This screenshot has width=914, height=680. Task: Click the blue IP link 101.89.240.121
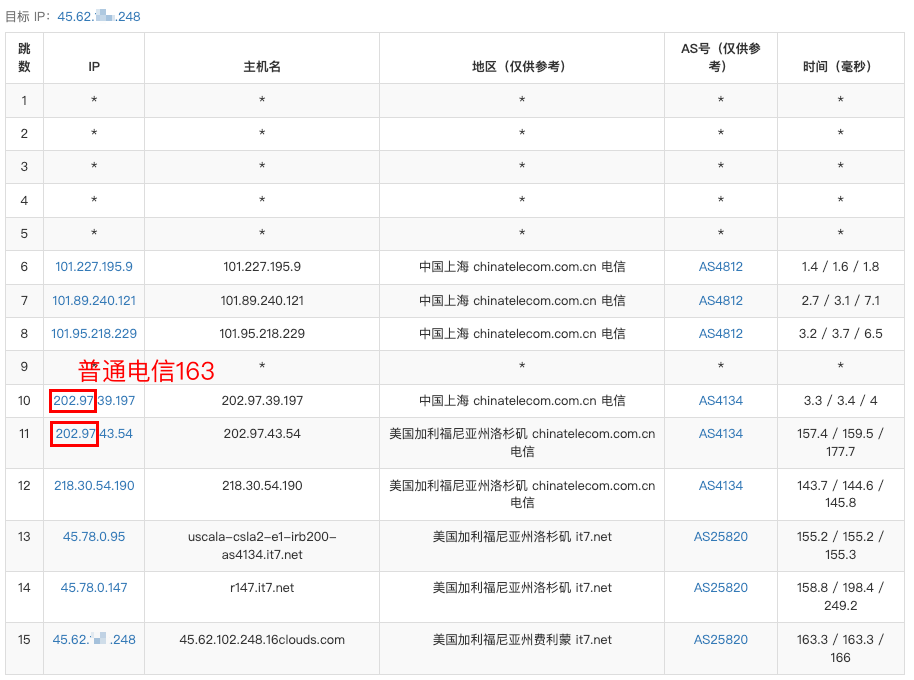94,300
